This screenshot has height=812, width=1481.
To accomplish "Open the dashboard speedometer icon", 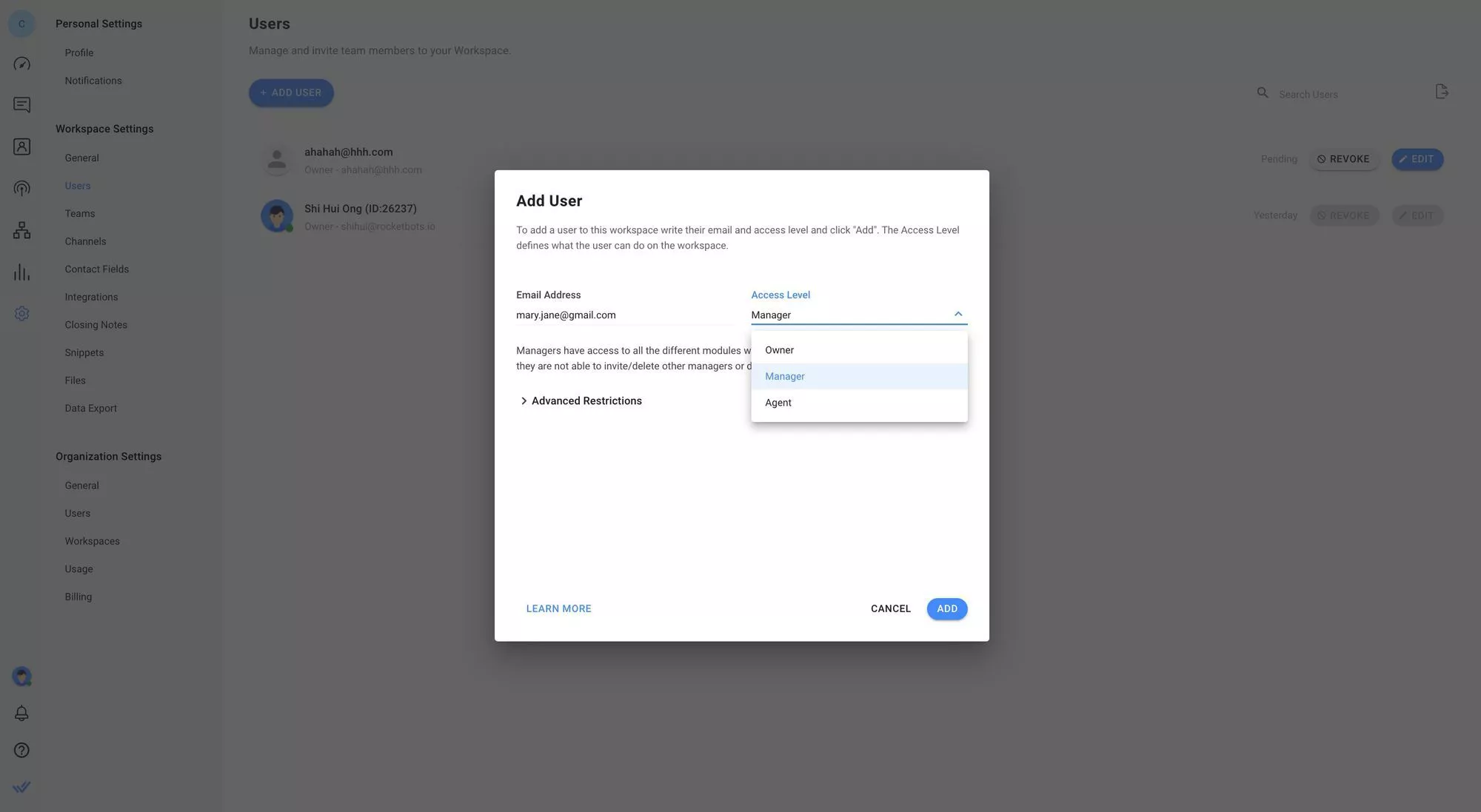I will coord(21,64).
